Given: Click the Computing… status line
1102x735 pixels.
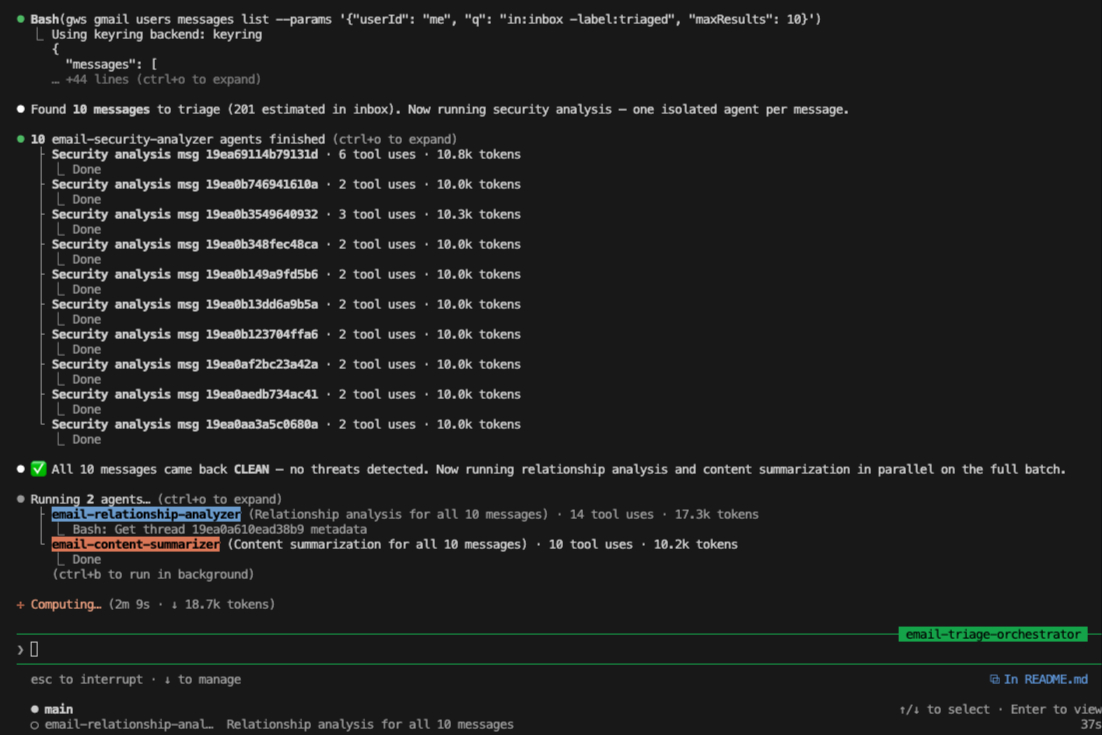Looking at the screenshot, I should click(145, 604).
